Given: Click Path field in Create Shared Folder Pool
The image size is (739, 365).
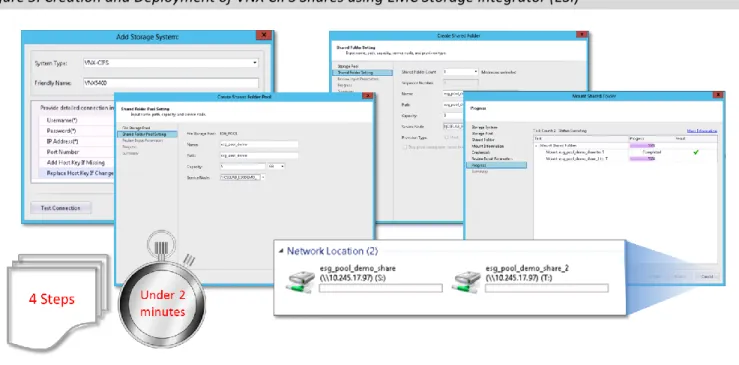Looking at the screenshot, I should 259,156.
